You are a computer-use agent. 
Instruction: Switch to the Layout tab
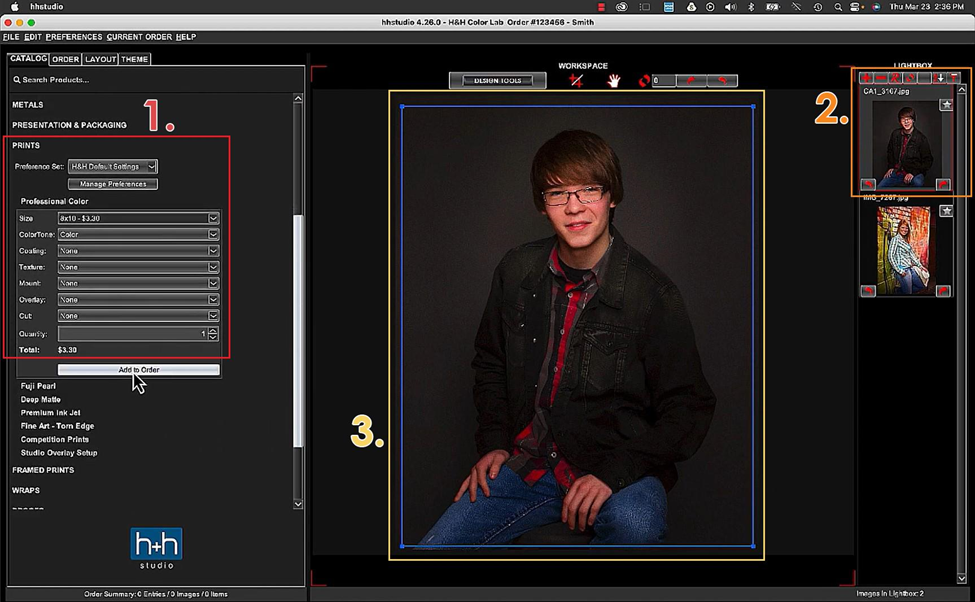(x=100, y=59)
